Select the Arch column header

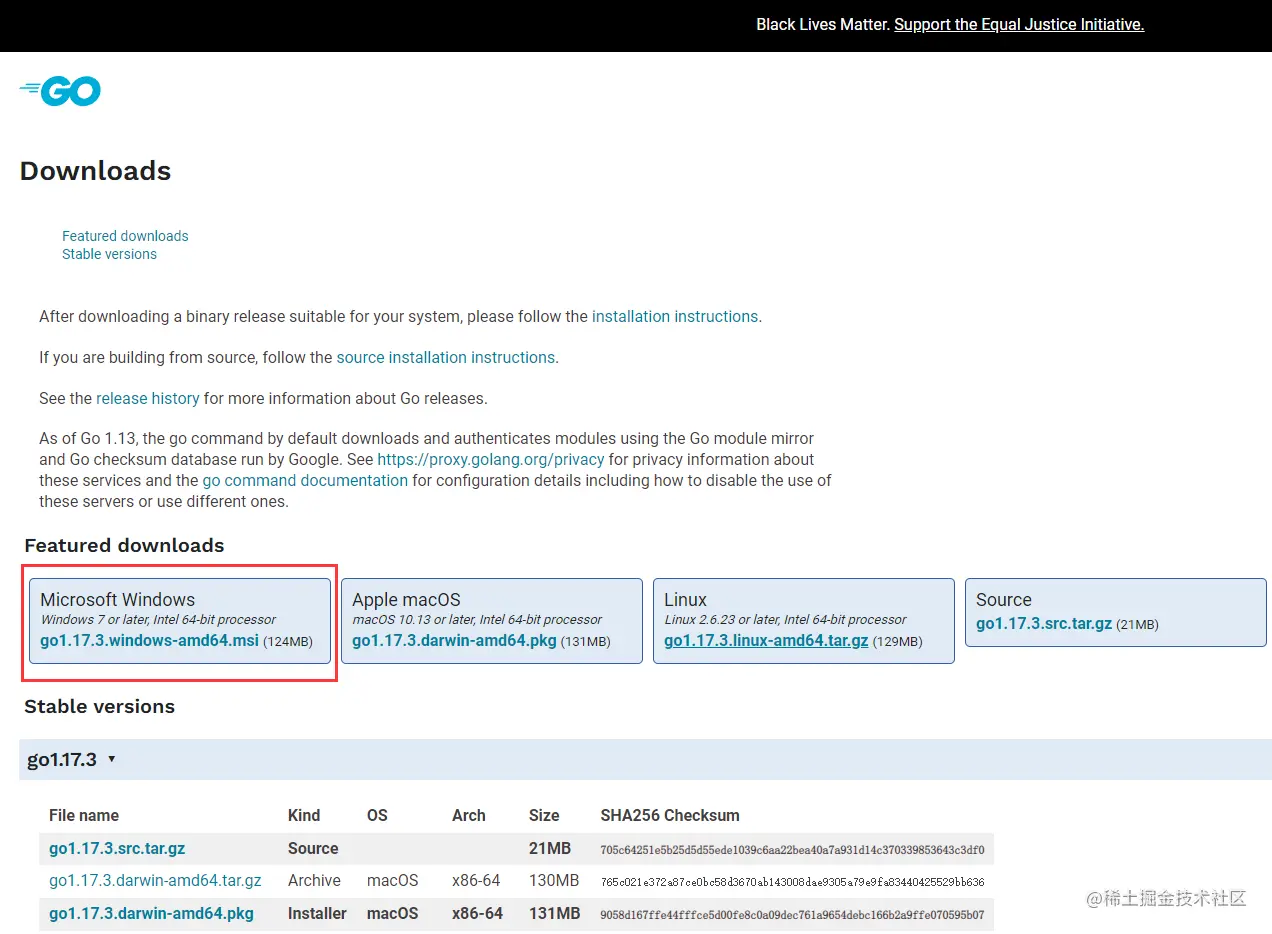click(469, 815)
